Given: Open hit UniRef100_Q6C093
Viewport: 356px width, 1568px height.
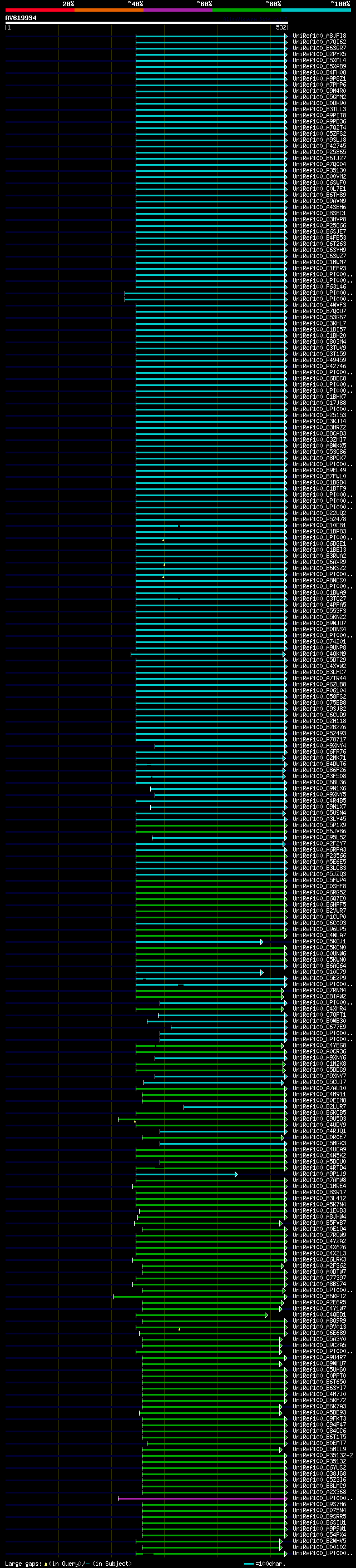Looking at the screenshot, I should [x=319, y=923].
